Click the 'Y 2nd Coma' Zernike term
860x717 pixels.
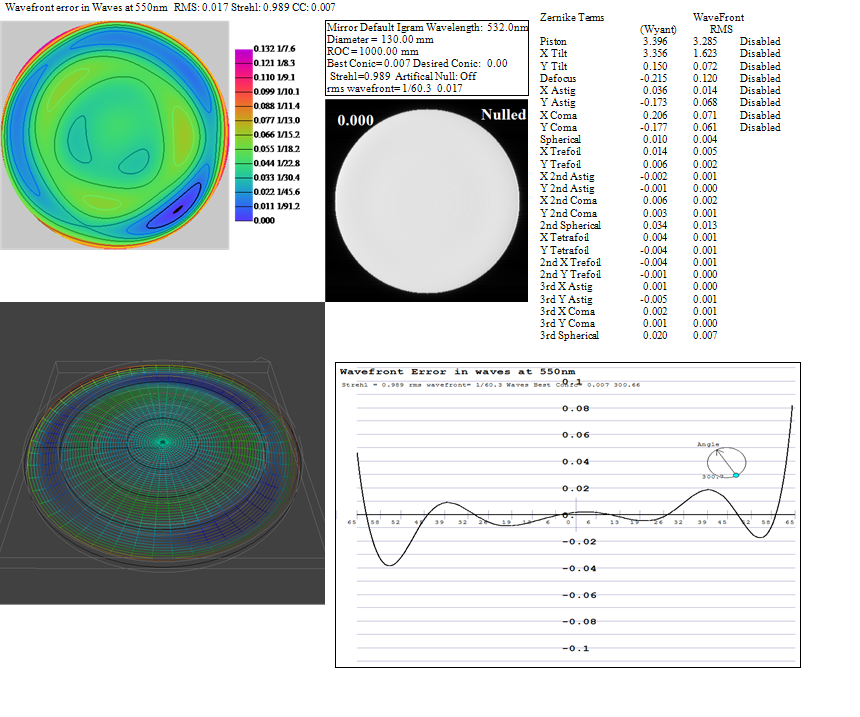tap(568, 213)
